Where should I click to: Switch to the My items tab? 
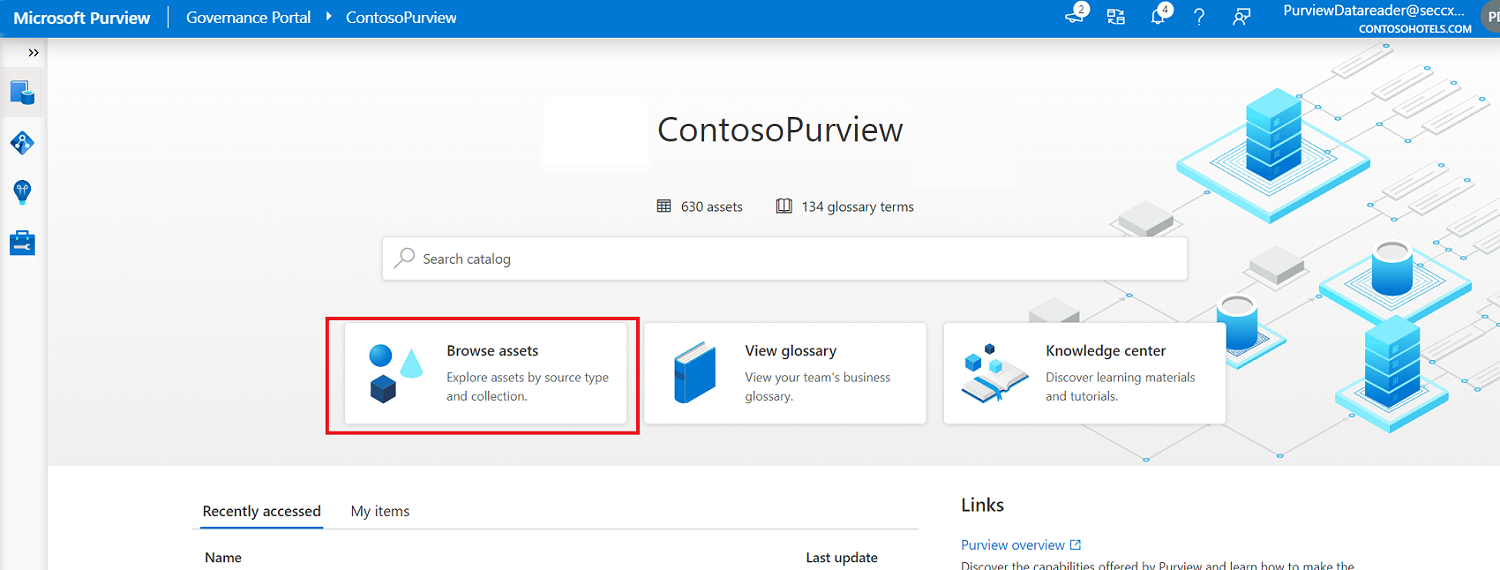tap(380, 511)
